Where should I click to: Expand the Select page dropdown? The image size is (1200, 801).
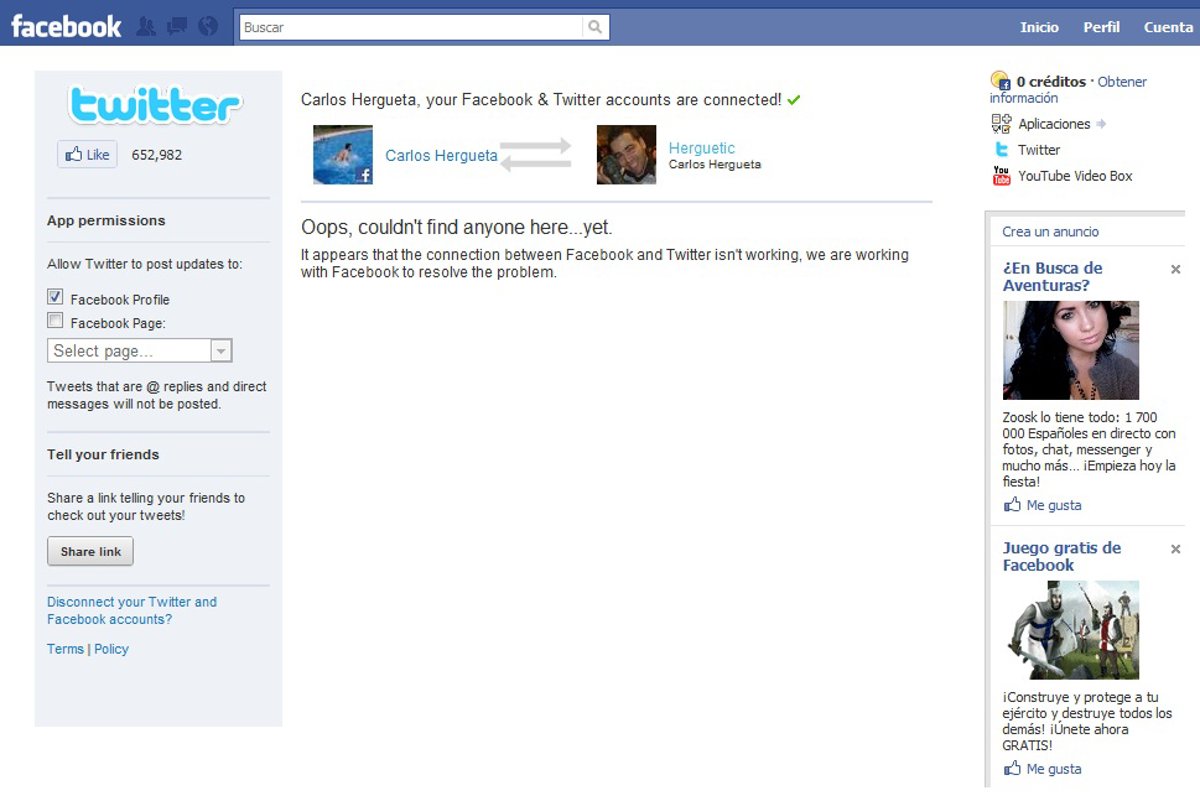[x=221, y=351]
